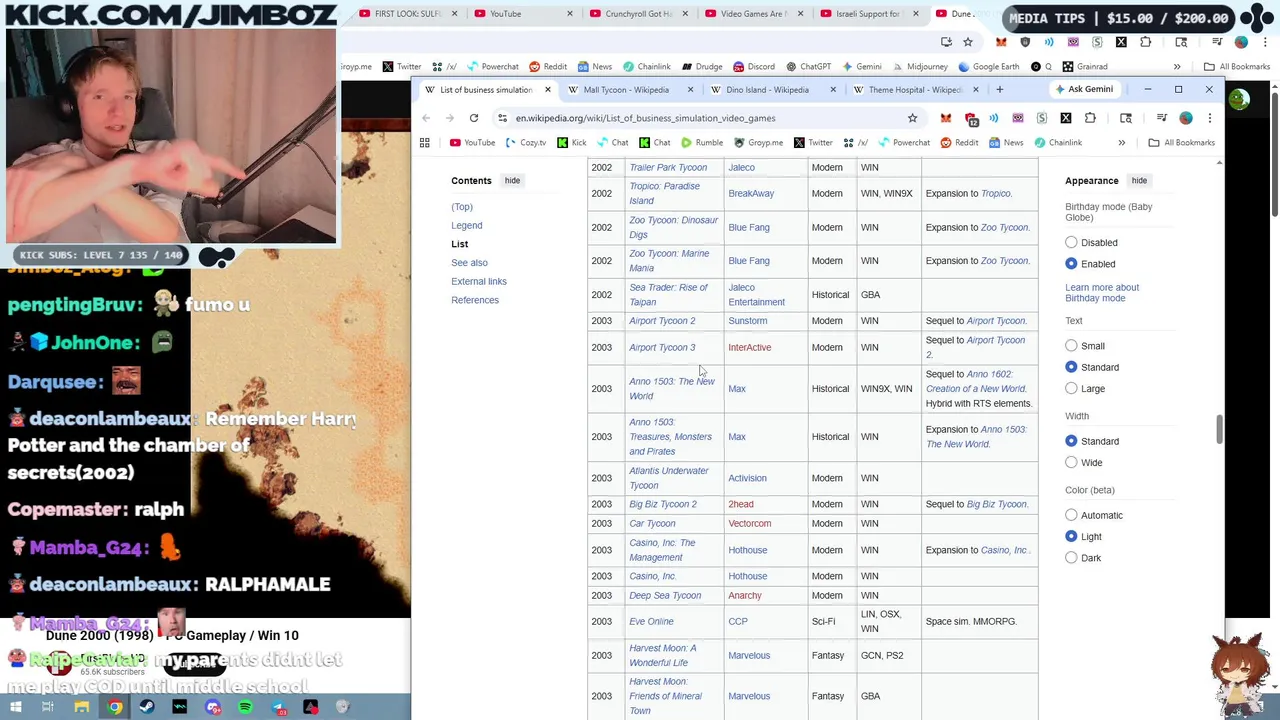The height and width of the screenshot is (720, 1280).
Task: Open All Bookmarks folder in front window
Action: click(1182, 143)
